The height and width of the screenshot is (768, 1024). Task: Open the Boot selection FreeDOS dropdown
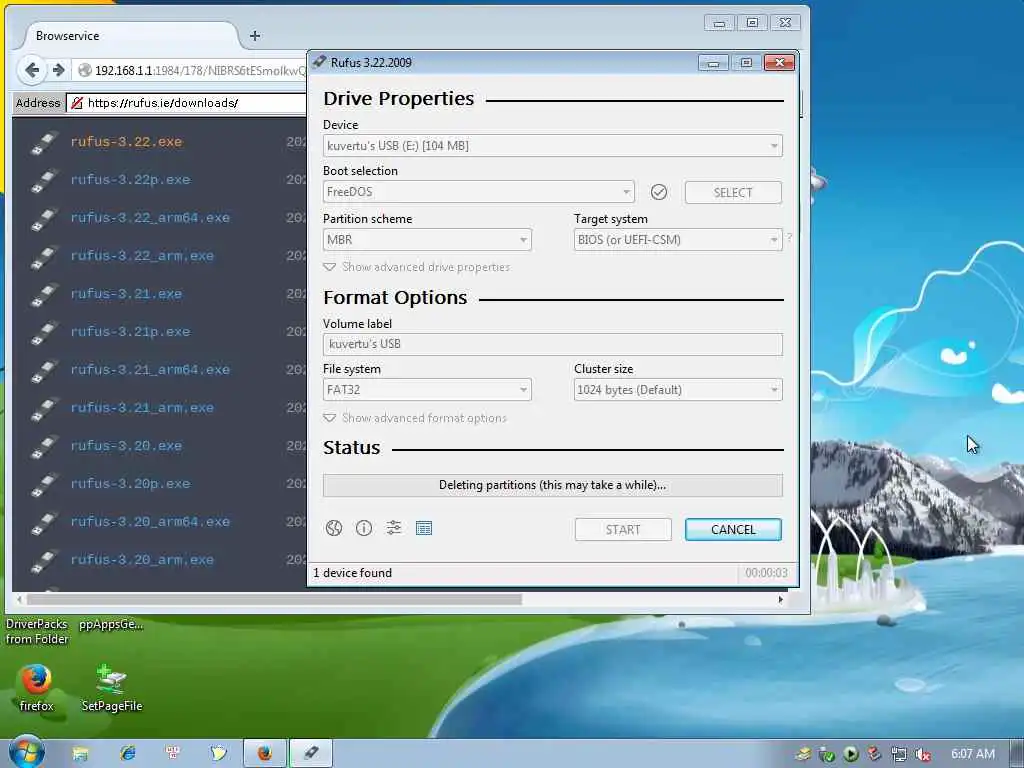click(x=478, y=192)
